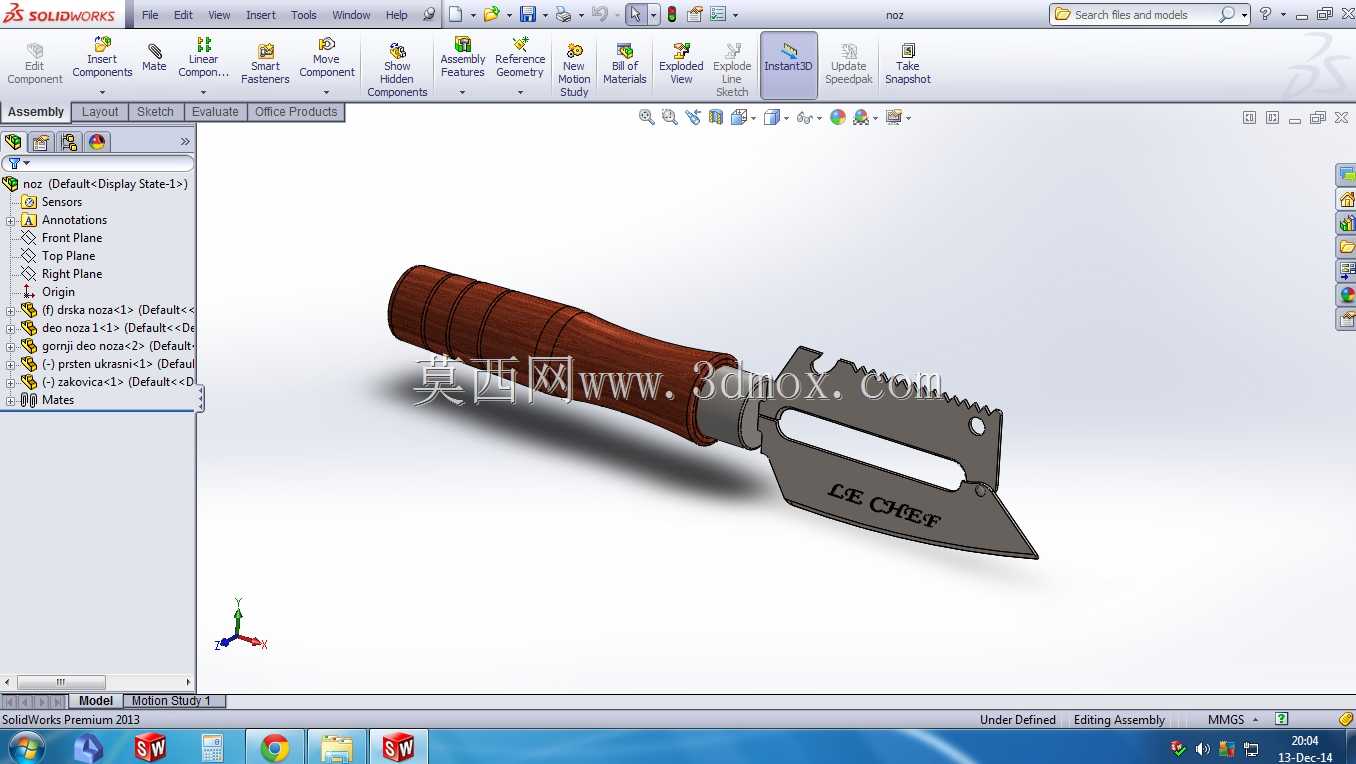Click Rebuild traffic light icon
Viewport: 1356px width, 764px height.
671,14
